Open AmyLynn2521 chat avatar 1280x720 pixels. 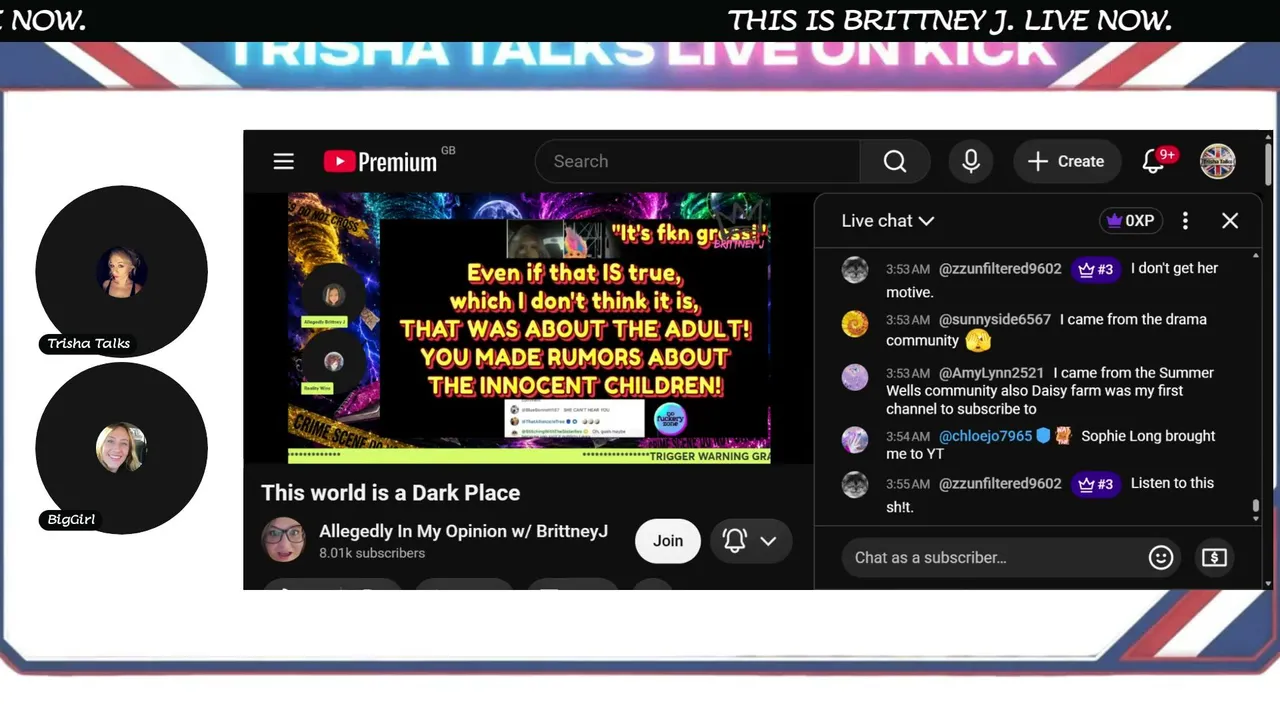(855, 377)
